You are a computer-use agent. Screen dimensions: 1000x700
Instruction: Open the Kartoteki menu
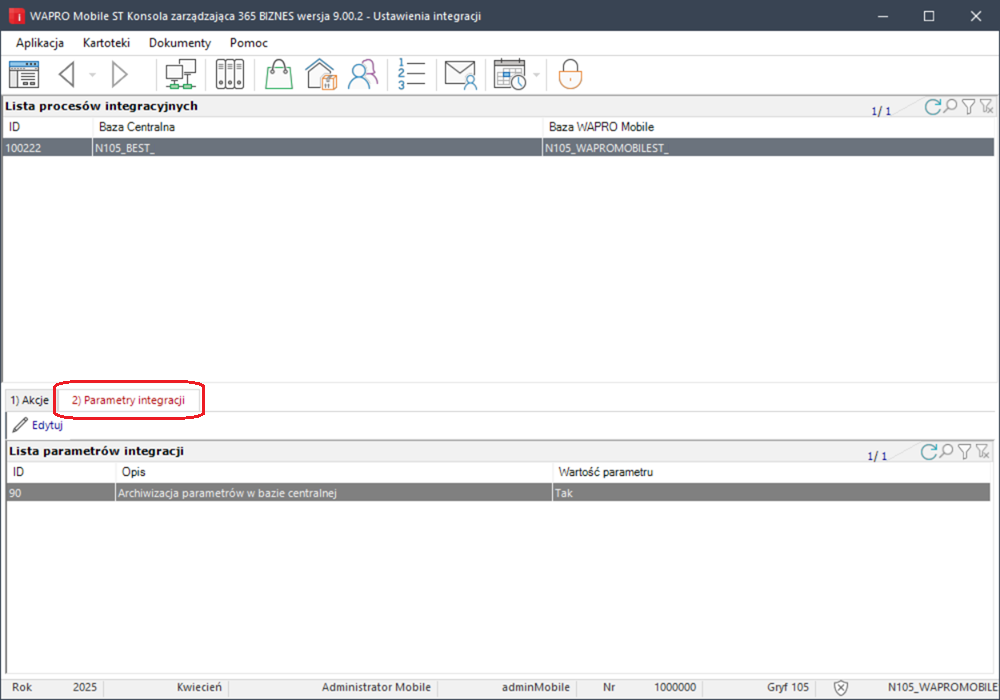pyautogui.click(x=107, y=43)
